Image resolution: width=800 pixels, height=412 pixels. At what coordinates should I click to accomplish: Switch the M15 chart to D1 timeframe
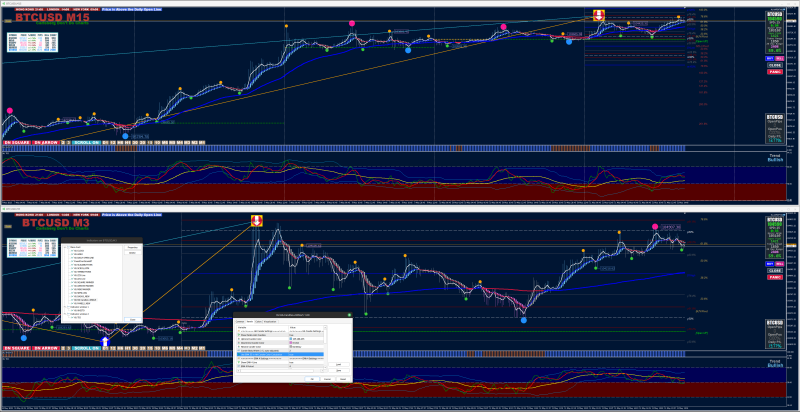pyautogui.click(x=105, y=143)
